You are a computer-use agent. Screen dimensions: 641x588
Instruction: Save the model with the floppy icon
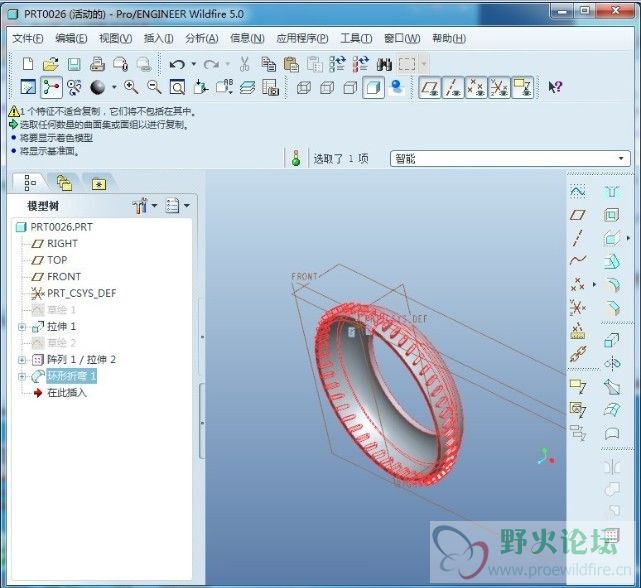74,64
